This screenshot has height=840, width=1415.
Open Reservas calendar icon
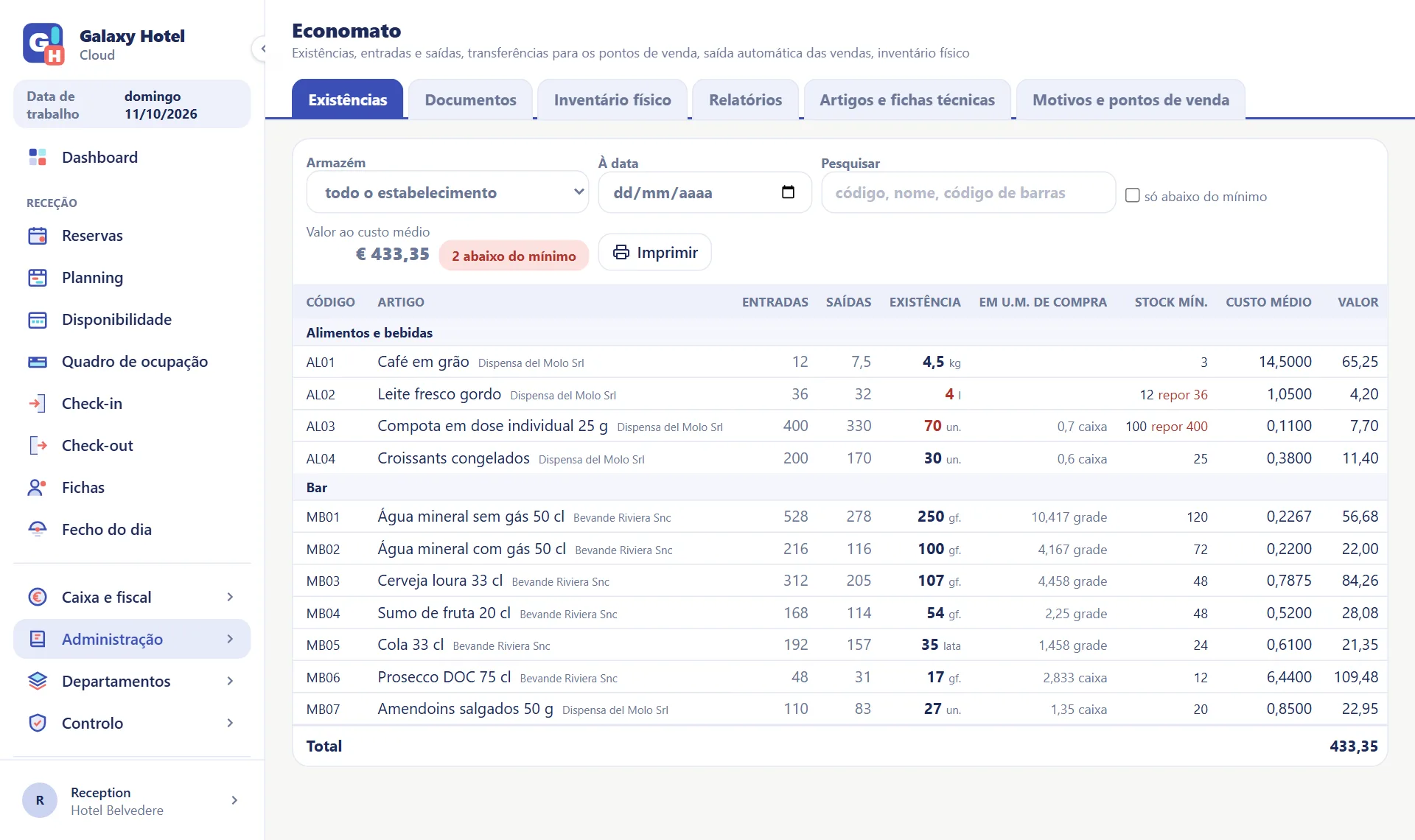38,236
